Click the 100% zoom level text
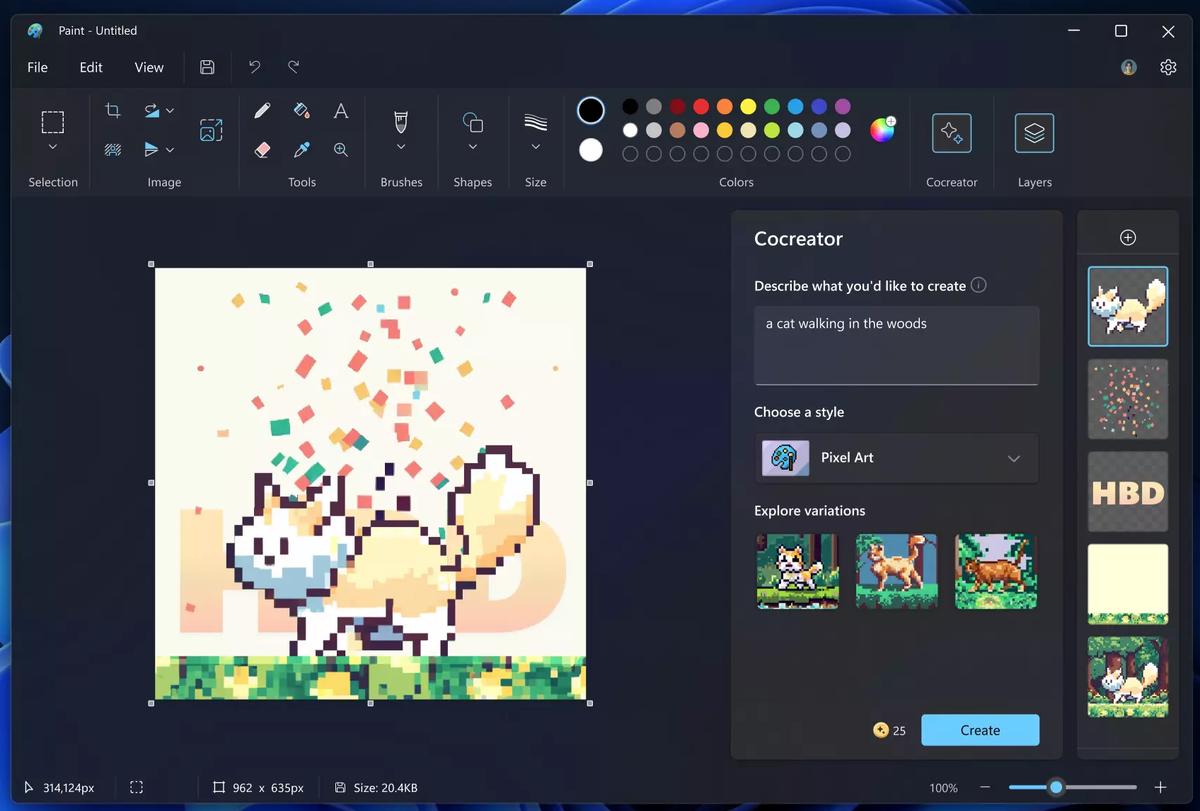Image resolution: width=1200 pixels, height=811 pixels. tap(943, 788)
